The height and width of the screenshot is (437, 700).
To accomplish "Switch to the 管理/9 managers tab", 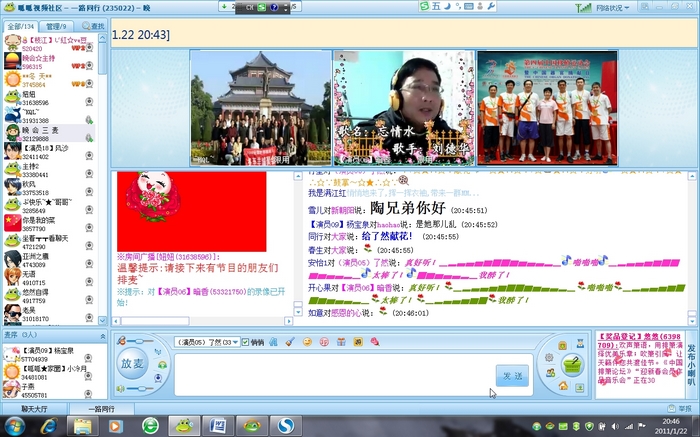I will [x=56, y=26].
